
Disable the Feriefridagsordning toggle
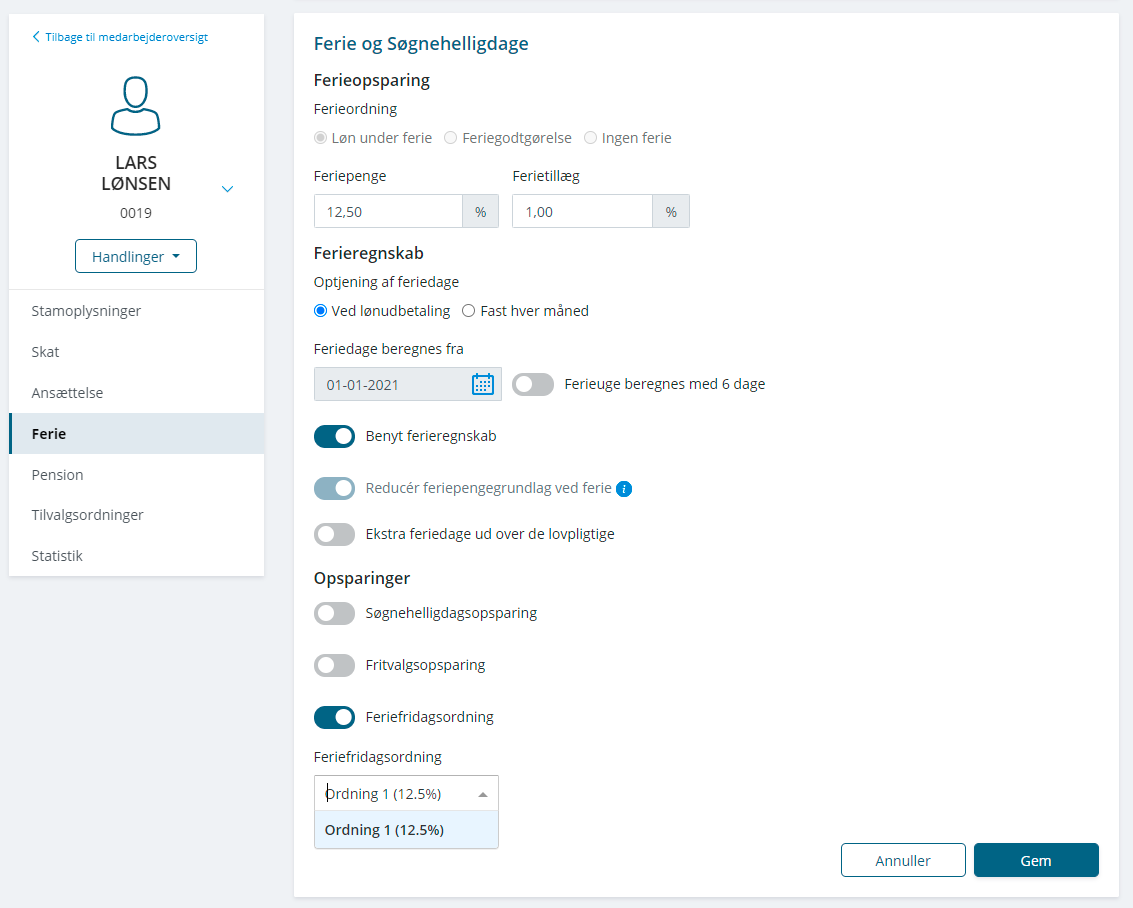pyautogui.click(x=335, y=717)
